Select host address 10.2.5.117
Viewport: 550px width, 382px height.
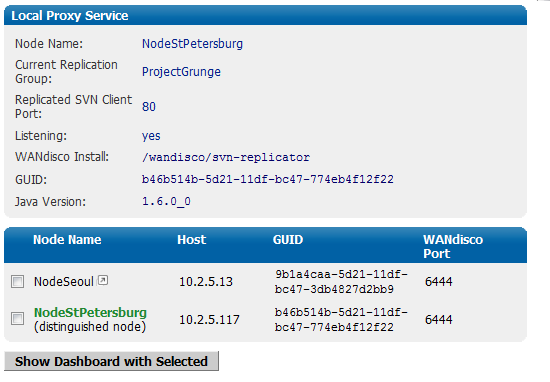coord(209,320)
